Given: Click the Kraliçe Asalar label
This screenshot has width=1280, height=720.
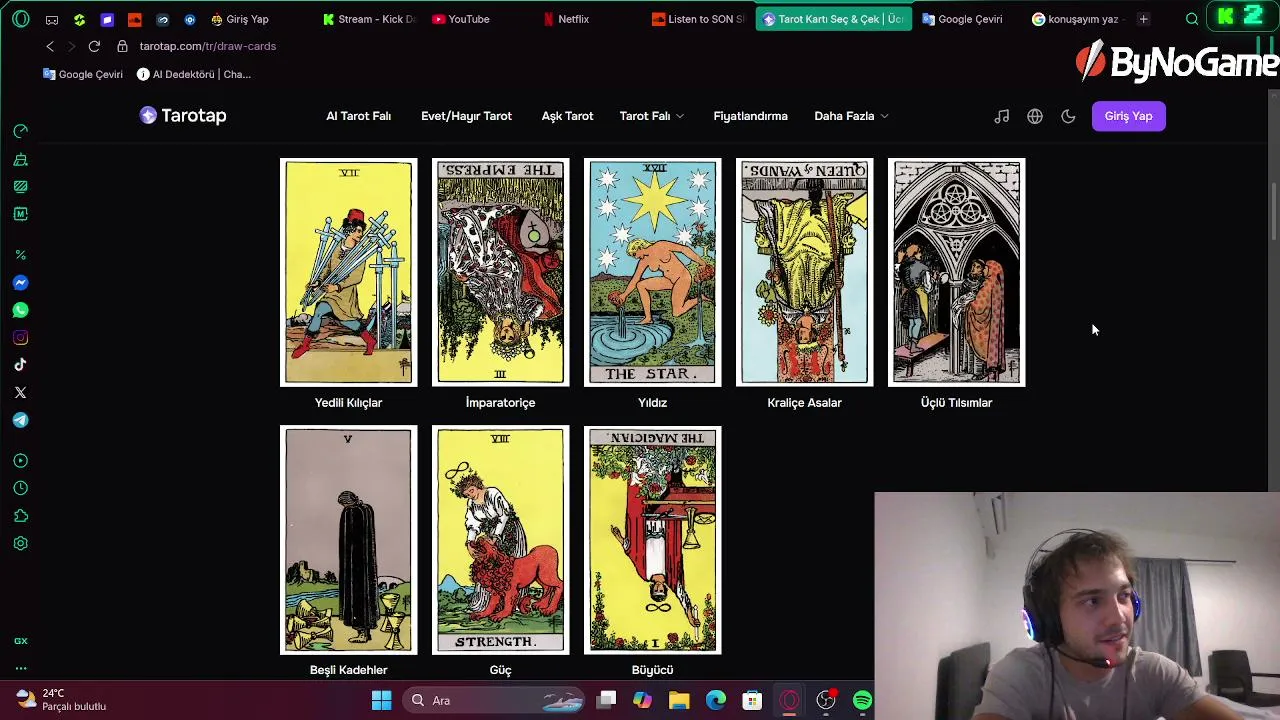Looking at the screenshot, I should click(x=804, y=402).
